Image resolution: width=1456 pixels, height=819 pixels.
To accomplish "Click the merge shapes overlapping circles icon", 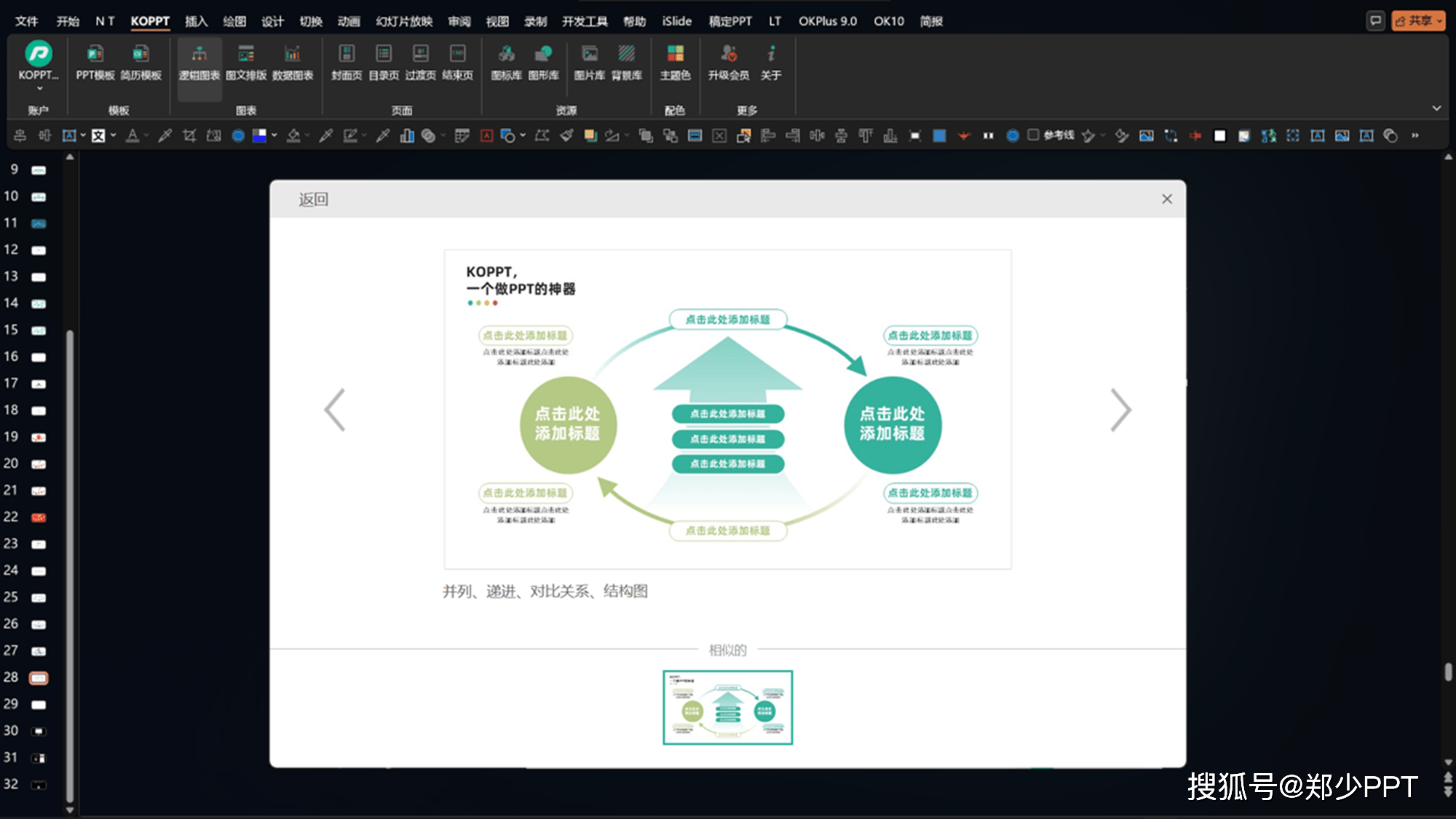I will click(428, 135).
